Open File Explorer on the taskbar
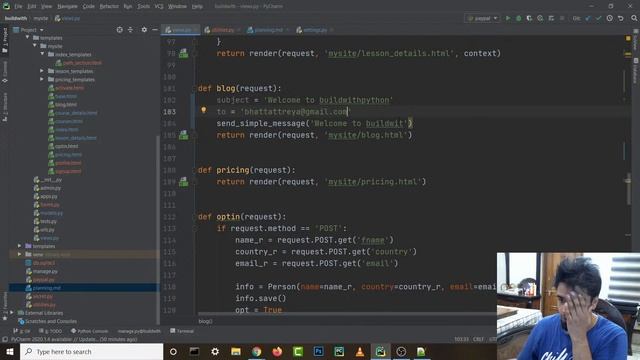The width and height of the screenshot is (640, 360). tap(236, 351)
